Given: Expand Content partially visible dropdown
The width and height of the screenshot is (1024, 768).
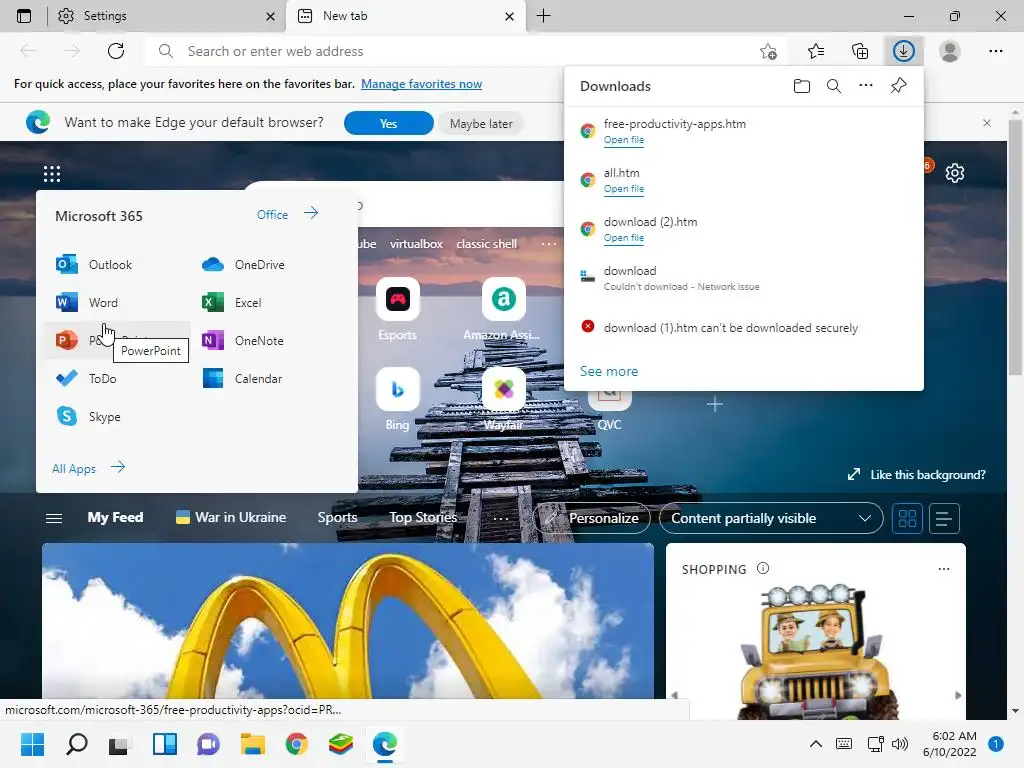Looking at the screenshot, I should 771,519.
